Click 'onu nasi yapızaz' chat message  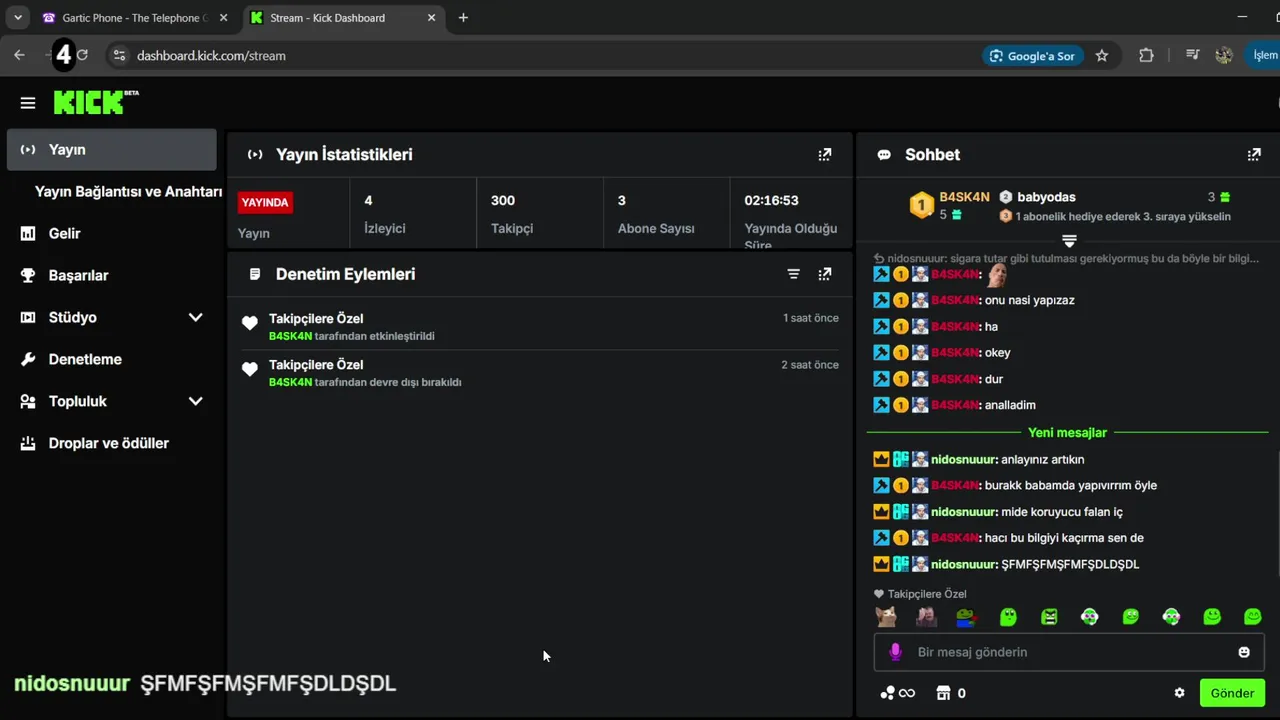tap(1030, 300)
